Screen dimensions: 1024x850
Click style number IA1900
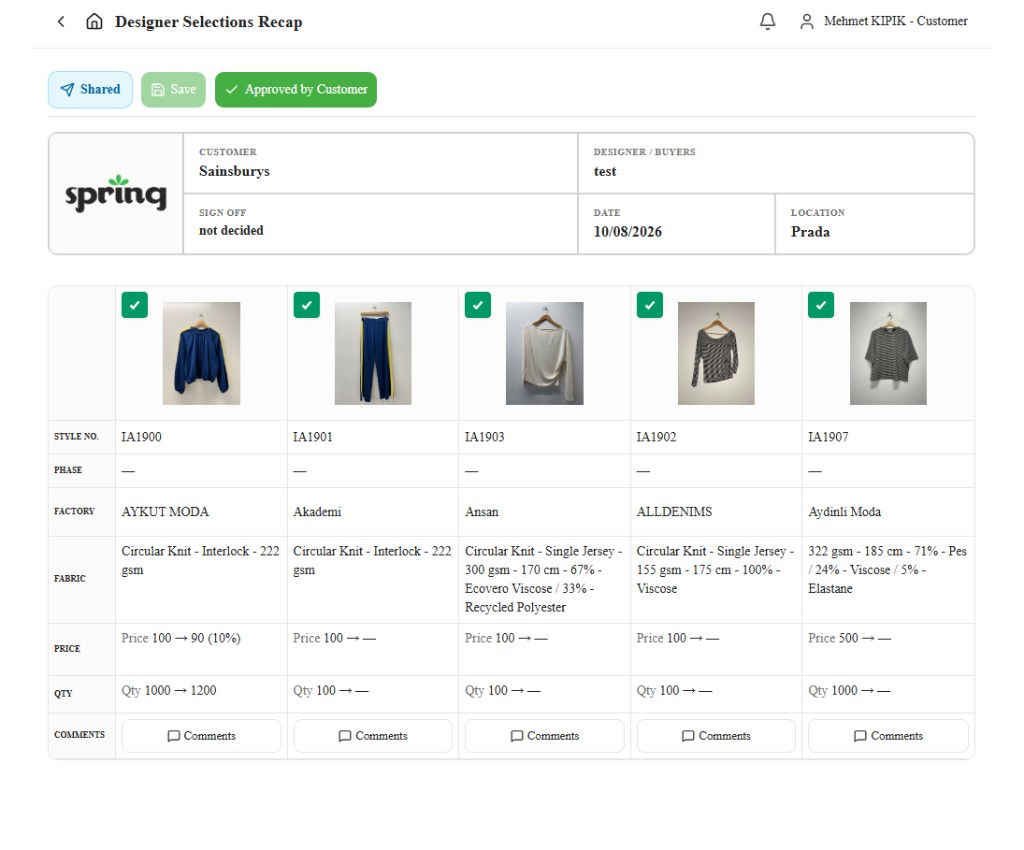coord(141,437)
